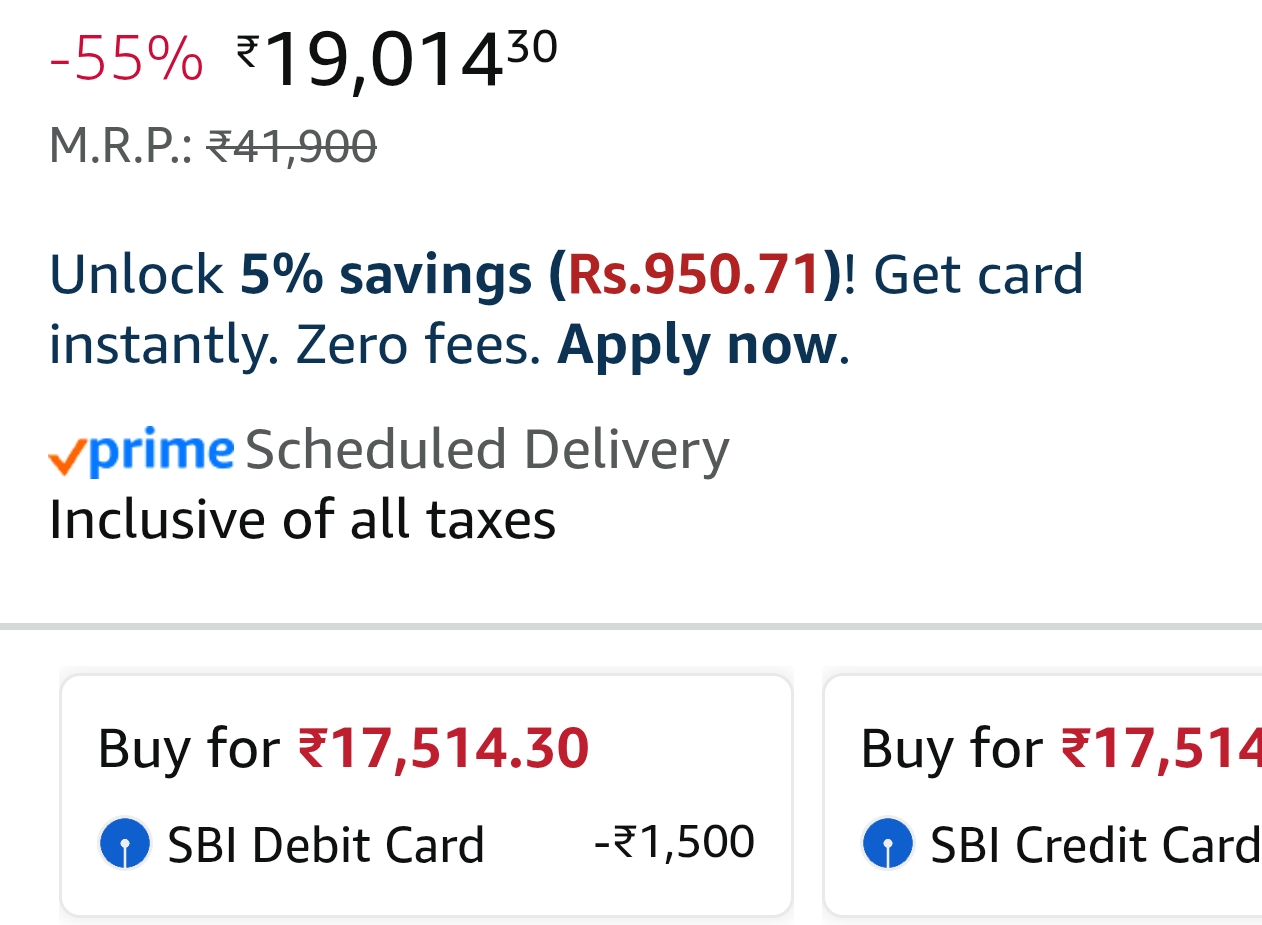Select the SBI Debit Card label
1262x925 pixels.
coord(325,845)
